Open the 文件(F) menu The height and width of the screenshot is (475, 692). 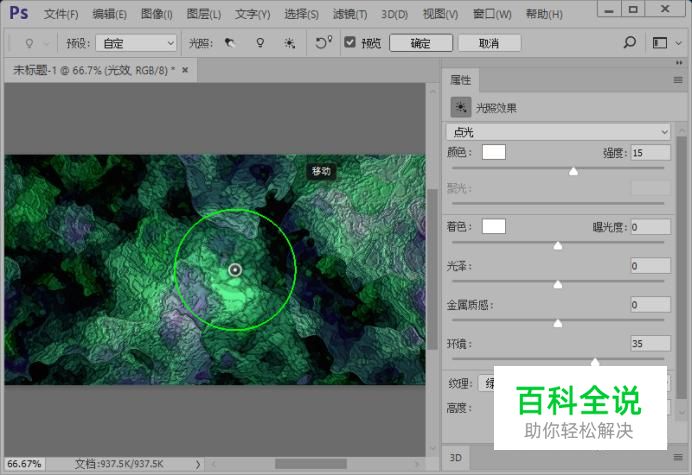[x=61, y=14]
